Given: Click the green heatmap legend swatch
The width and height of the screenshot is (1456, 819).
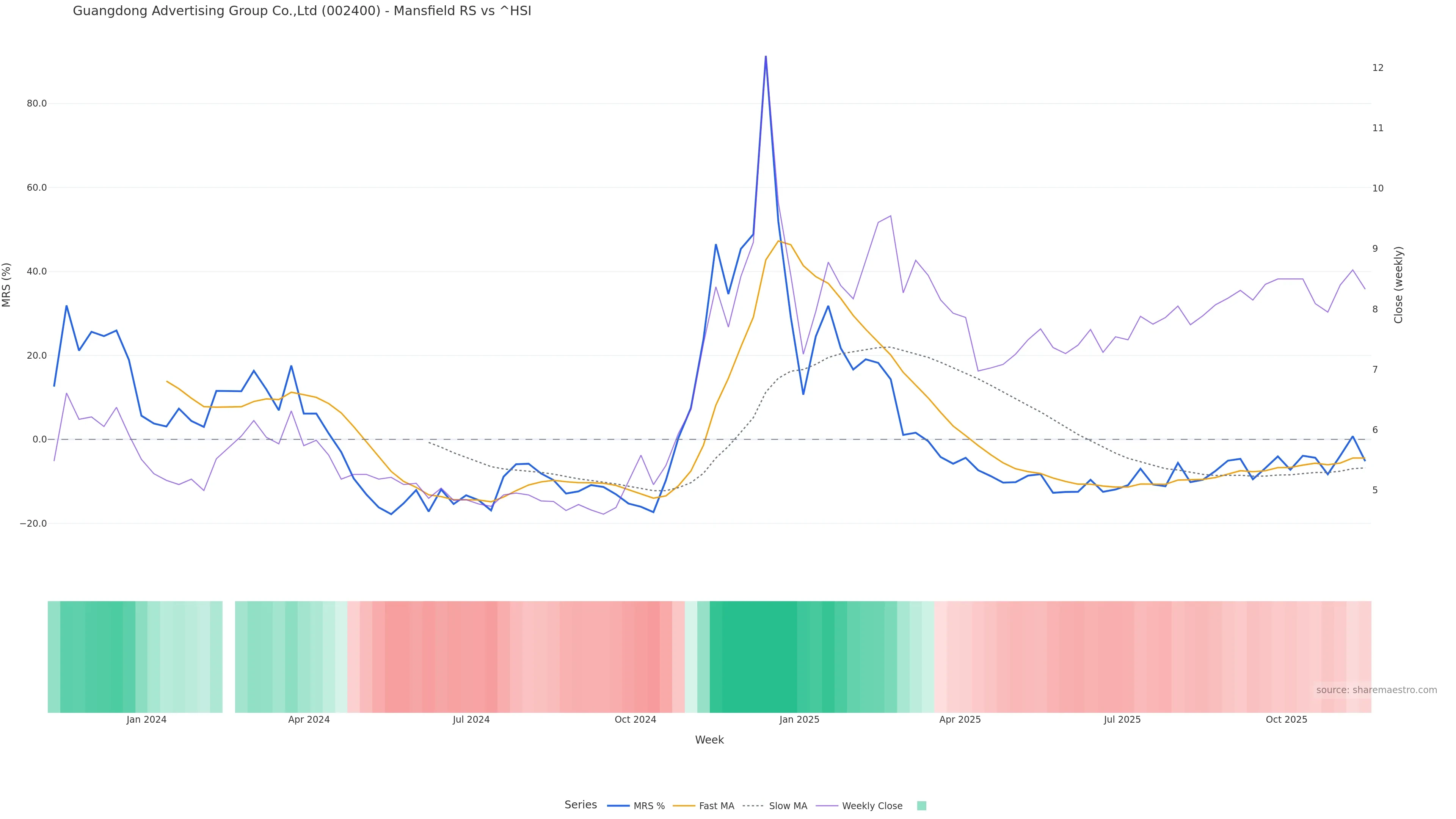Looking at the screenshot, I should click(x=921, y=806).
